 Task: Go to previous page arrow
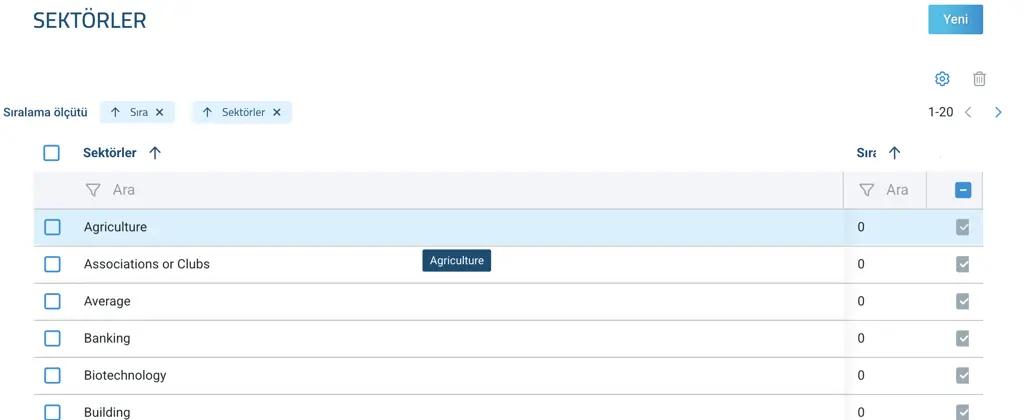(x=968, y=112)
